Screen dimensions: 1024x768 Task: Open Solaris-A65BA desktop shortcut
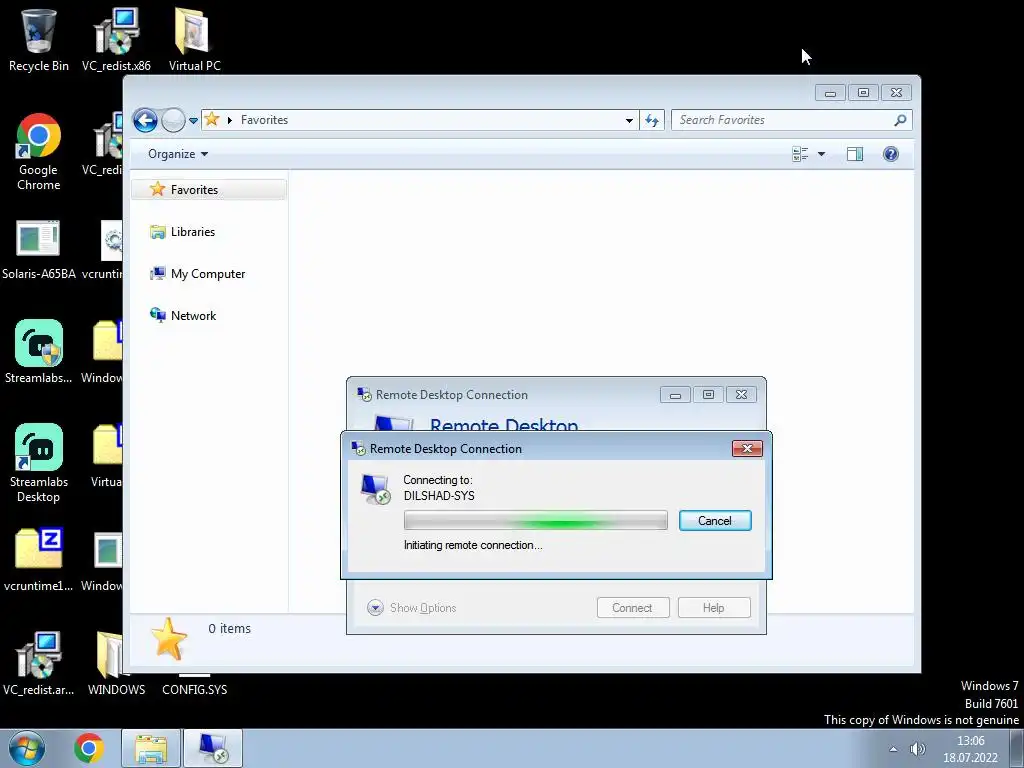[39, 250]
